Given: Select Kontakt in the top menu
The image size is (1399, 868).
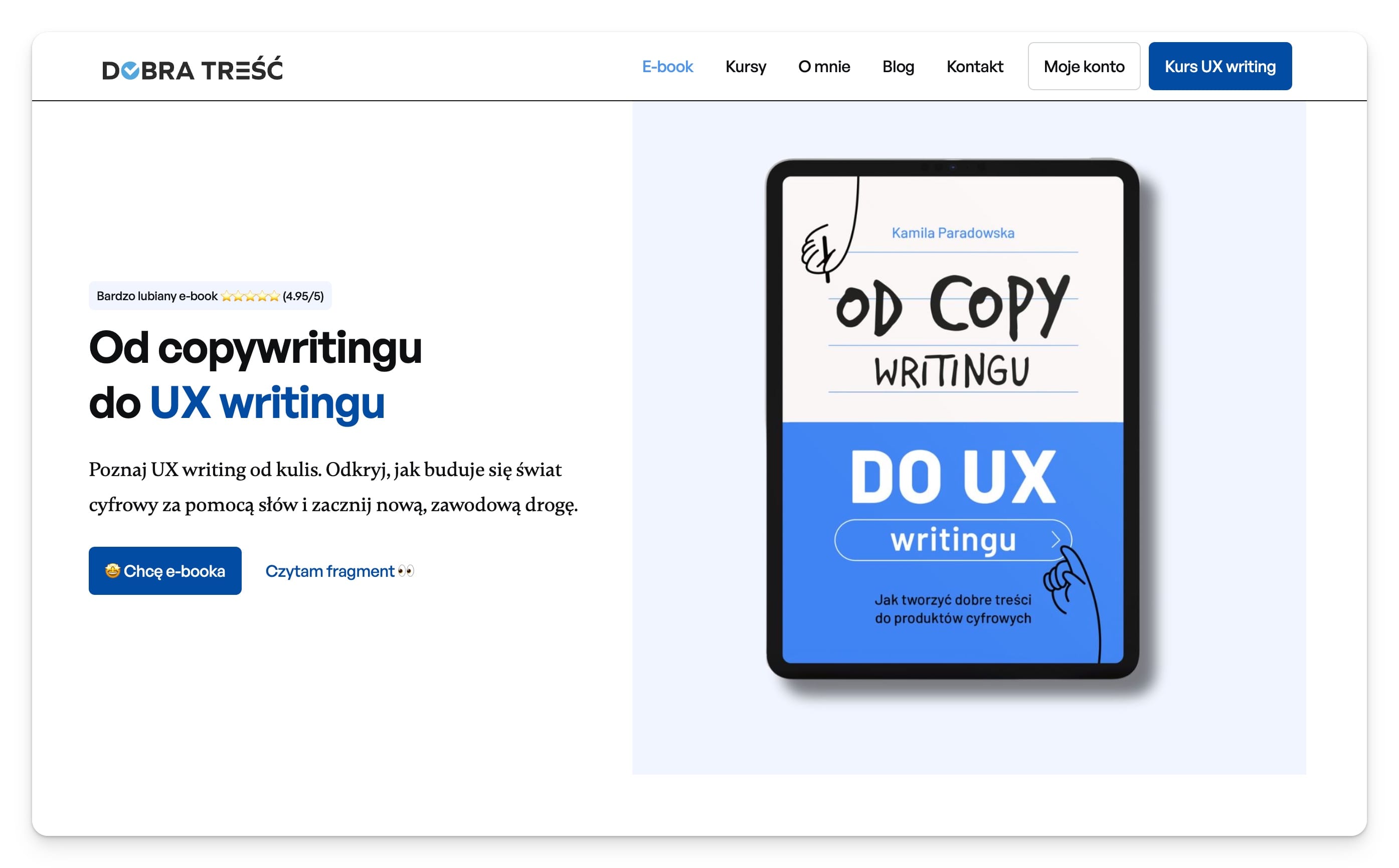Looking at the screenshot, I should [975, 67].
